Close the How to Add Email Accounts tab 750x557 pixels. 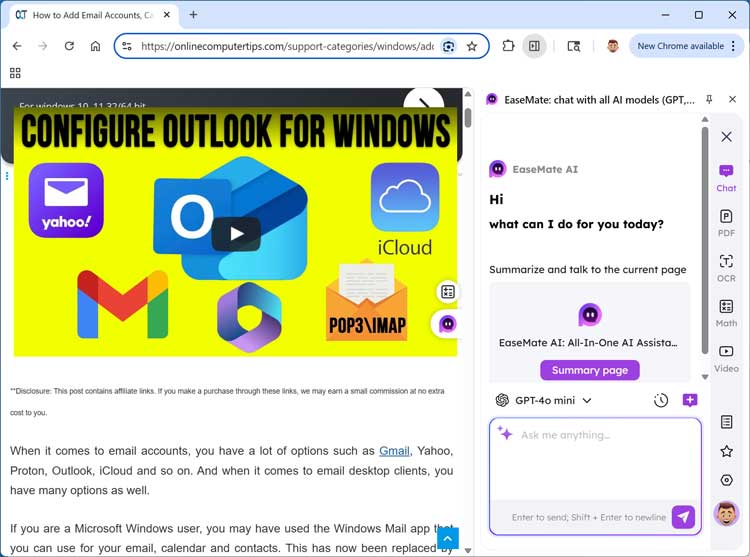(166, 15)
